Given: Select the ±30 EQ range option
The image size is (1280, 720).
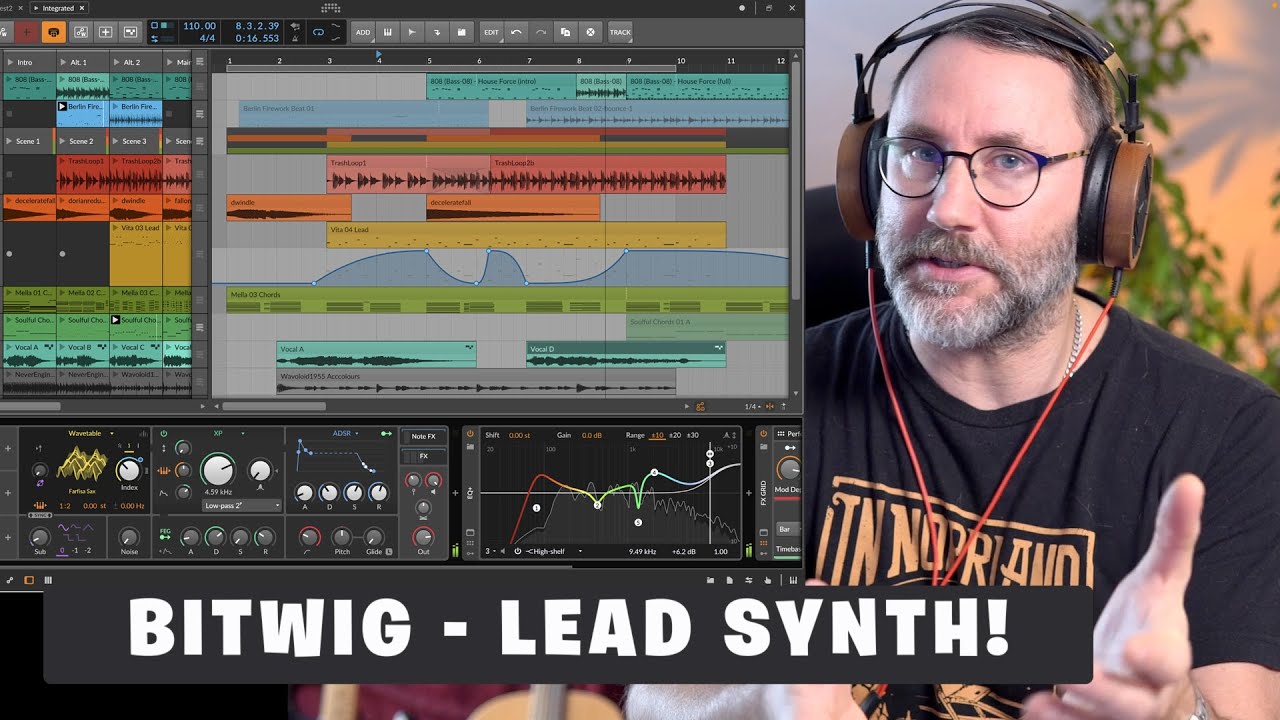Looking at the screenshot, I should (693, 435).
